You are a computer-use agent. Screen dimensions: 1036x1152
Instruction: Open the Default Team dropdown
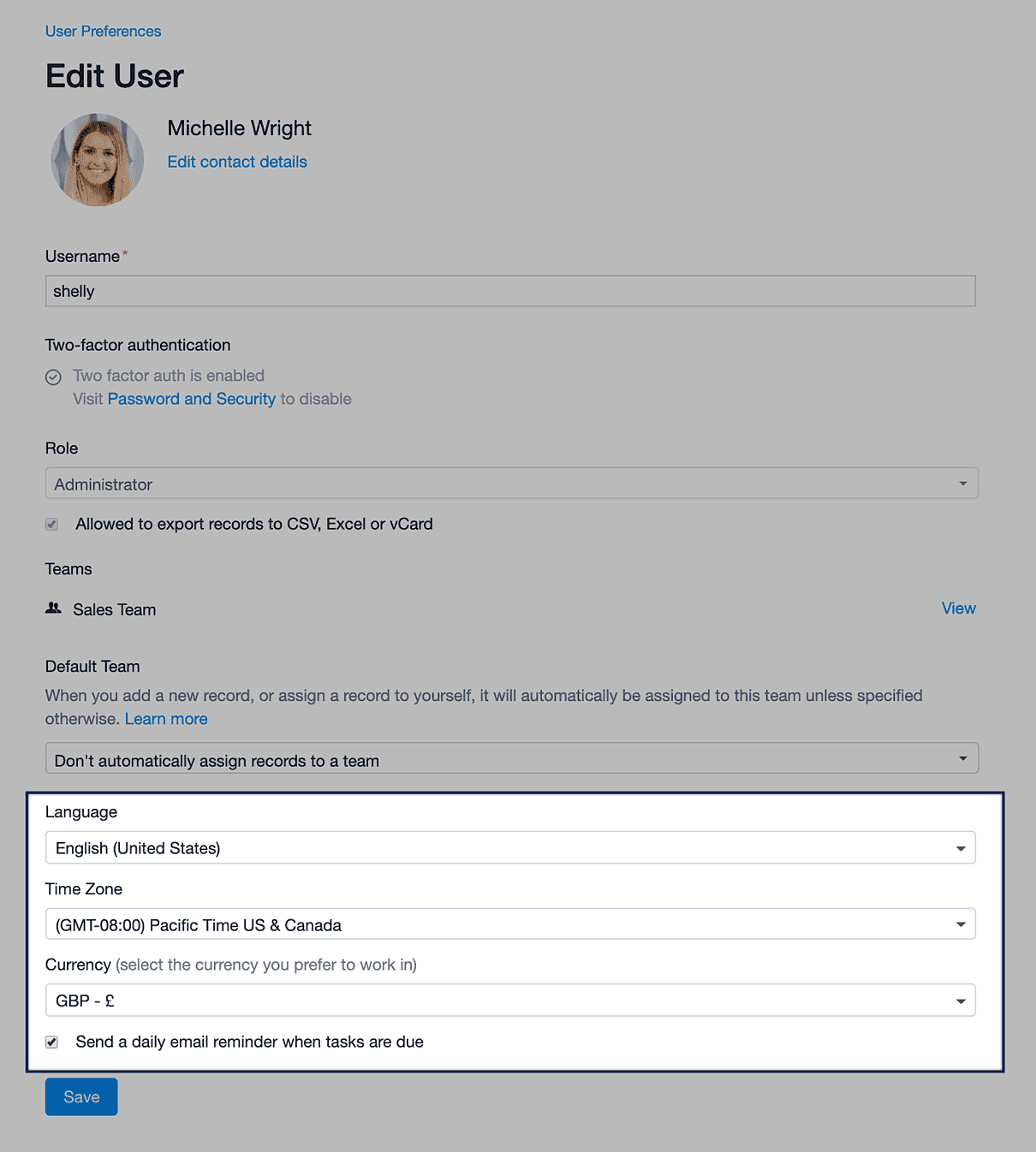511,758
